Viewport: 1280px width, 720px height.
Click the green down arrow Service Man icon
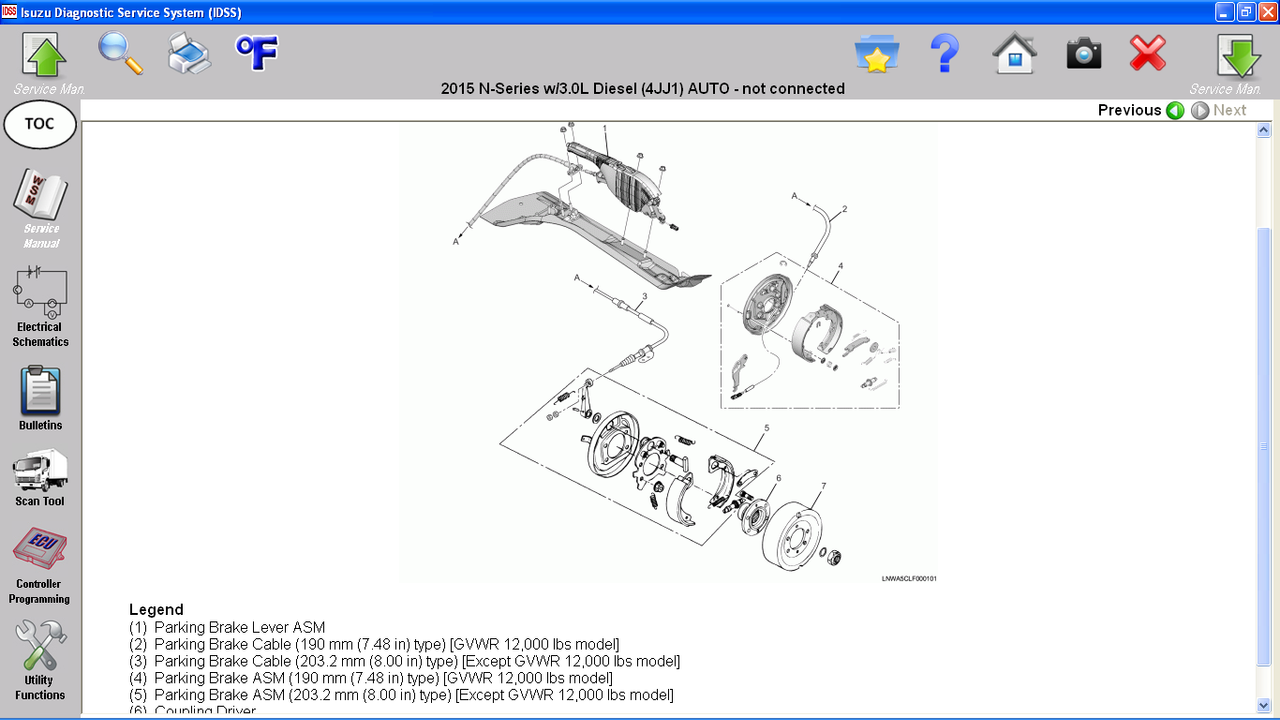coord(1239,56)
